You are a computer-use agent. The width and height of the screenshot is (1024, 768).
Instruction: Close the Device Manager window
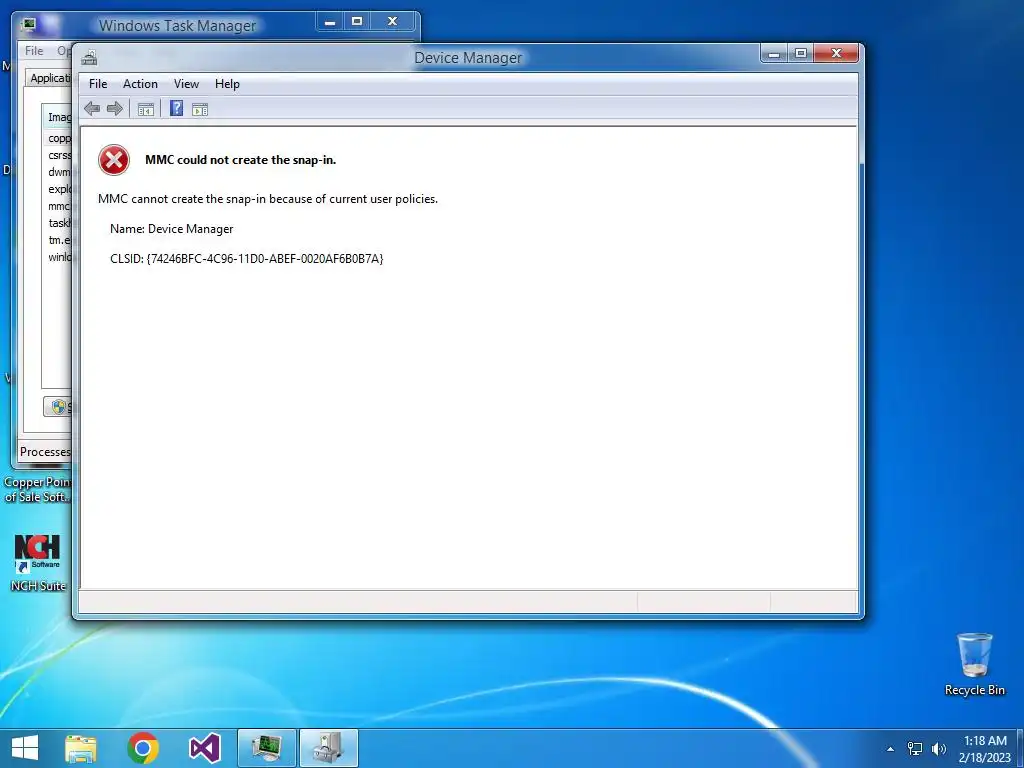click(x=836, y=54)
